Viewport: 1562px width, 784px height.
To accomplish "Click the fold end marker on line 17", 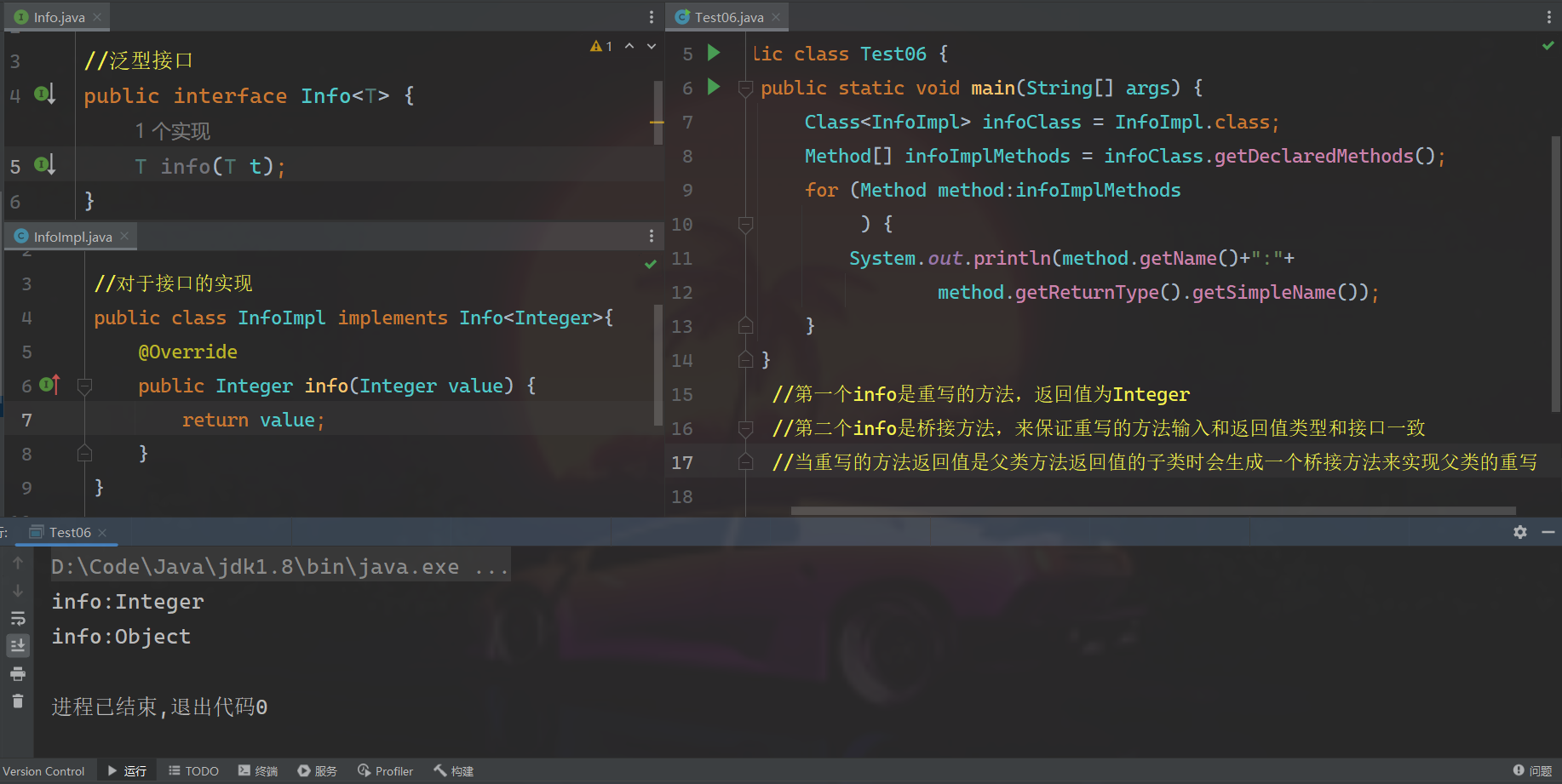I will pyautogui.click(x=745, y=461).
